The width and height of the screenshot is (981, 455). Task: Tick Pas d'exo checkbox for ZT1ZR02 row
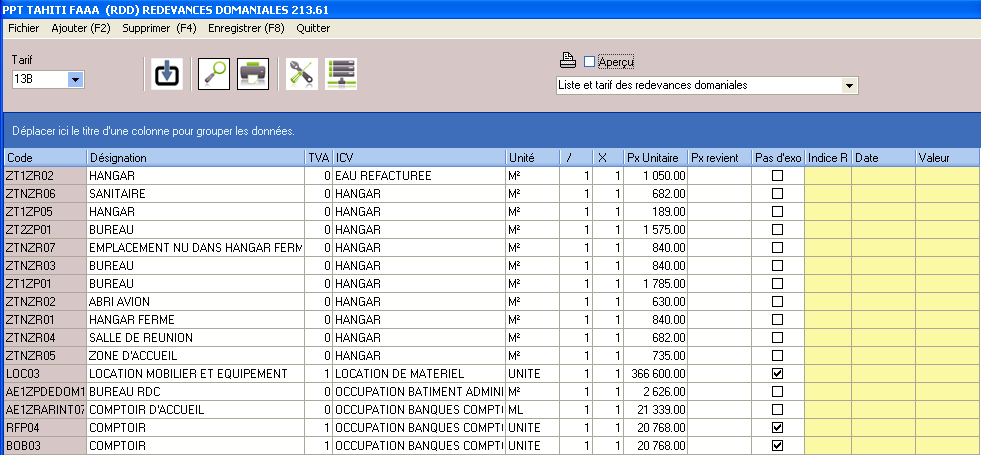[x=777, y=175]
